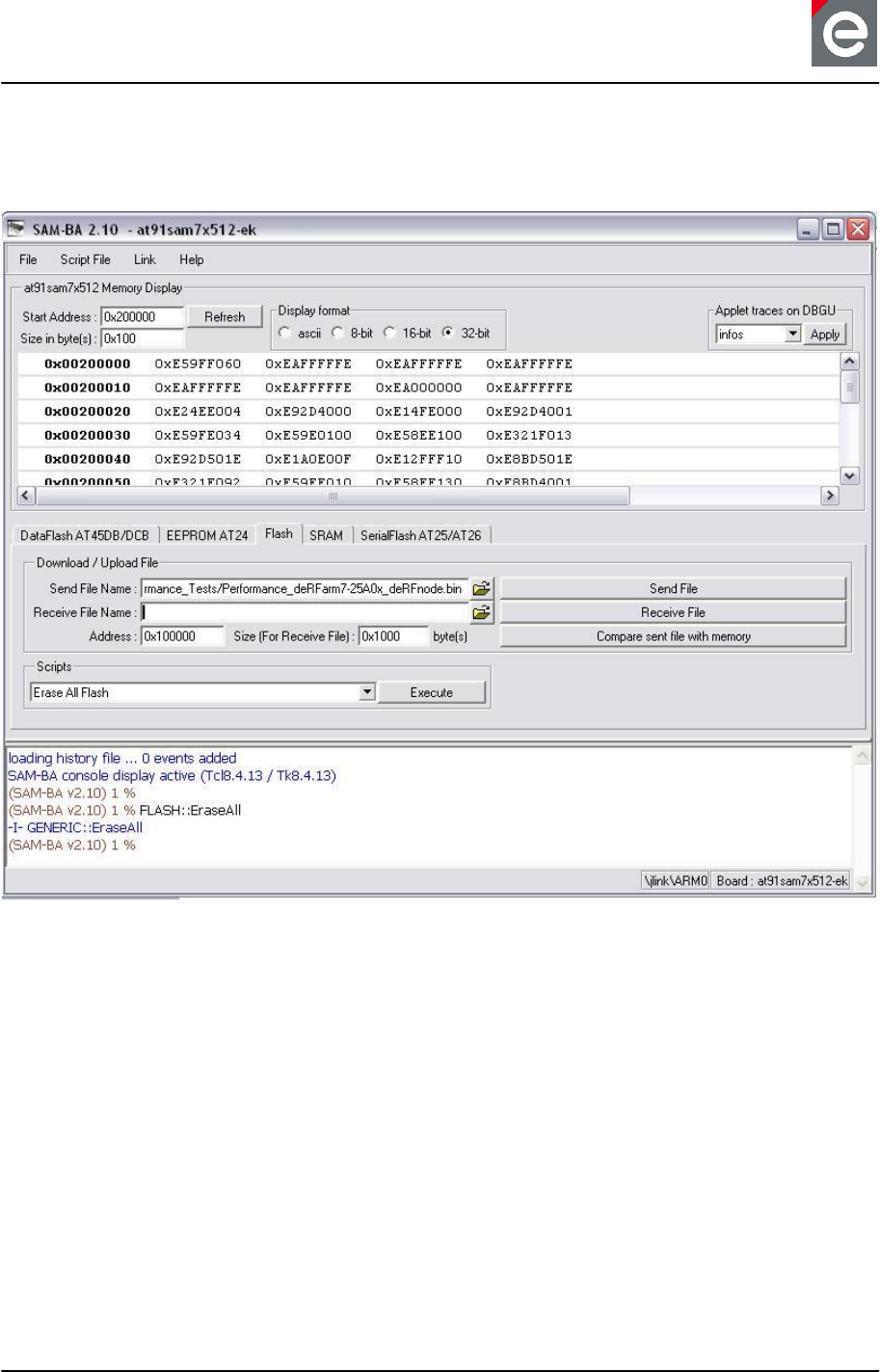Click memory value 0xE59FF060

pos(198,363)
